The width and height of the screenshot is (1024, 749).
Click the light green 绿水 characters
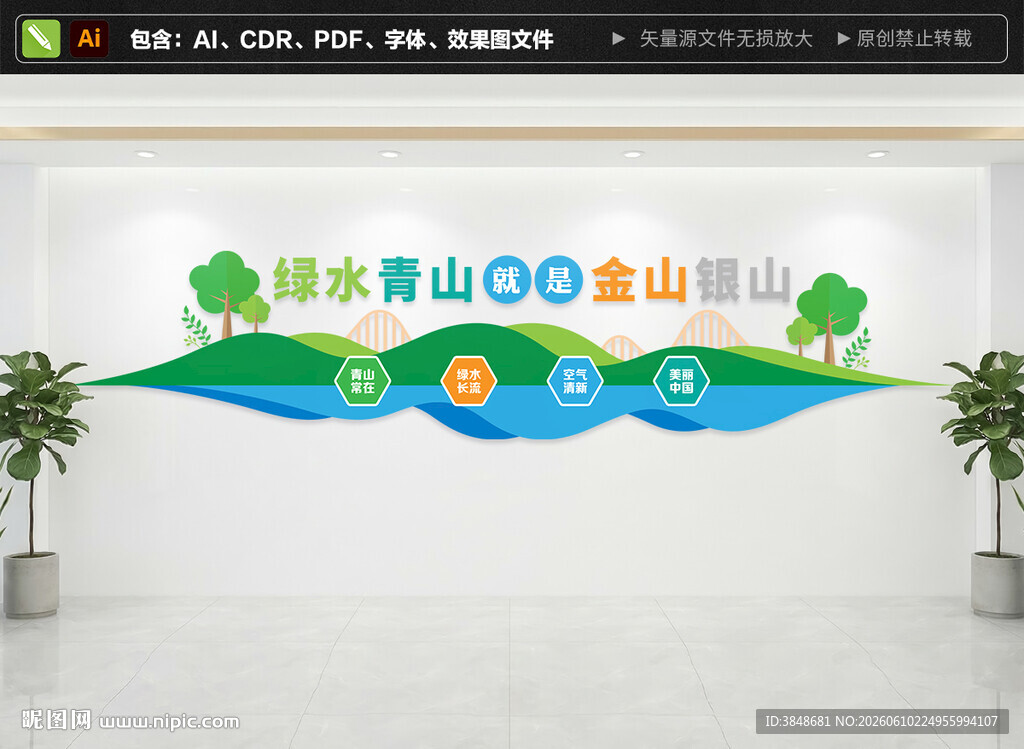pyautogui.click(x=321, y=279)
